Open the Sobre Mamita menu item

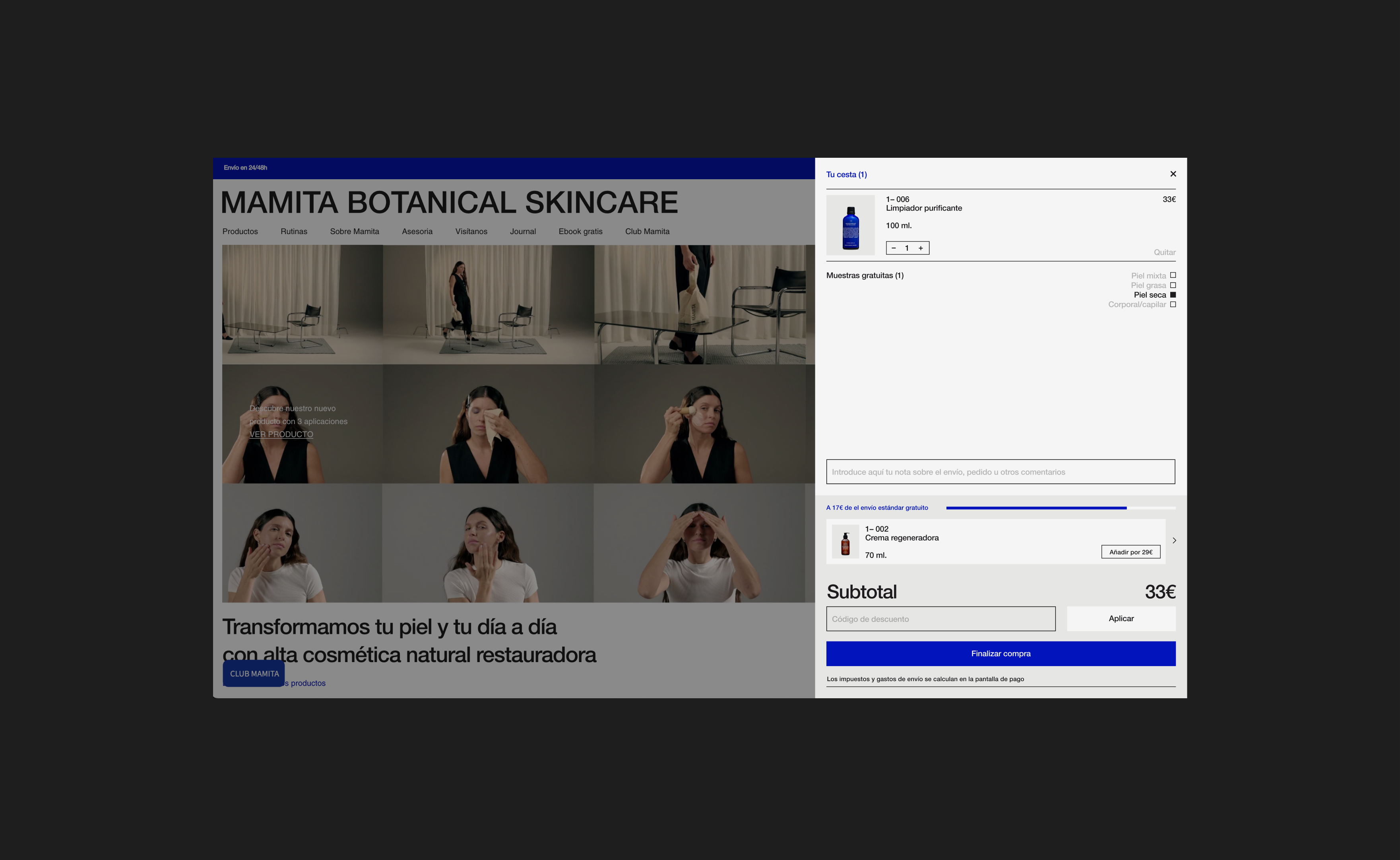click(355, 232)
